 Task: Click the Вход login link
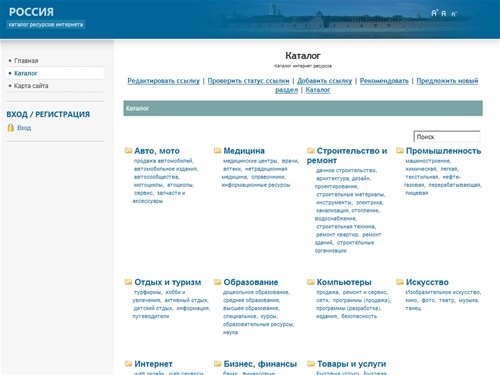point(24,128)
